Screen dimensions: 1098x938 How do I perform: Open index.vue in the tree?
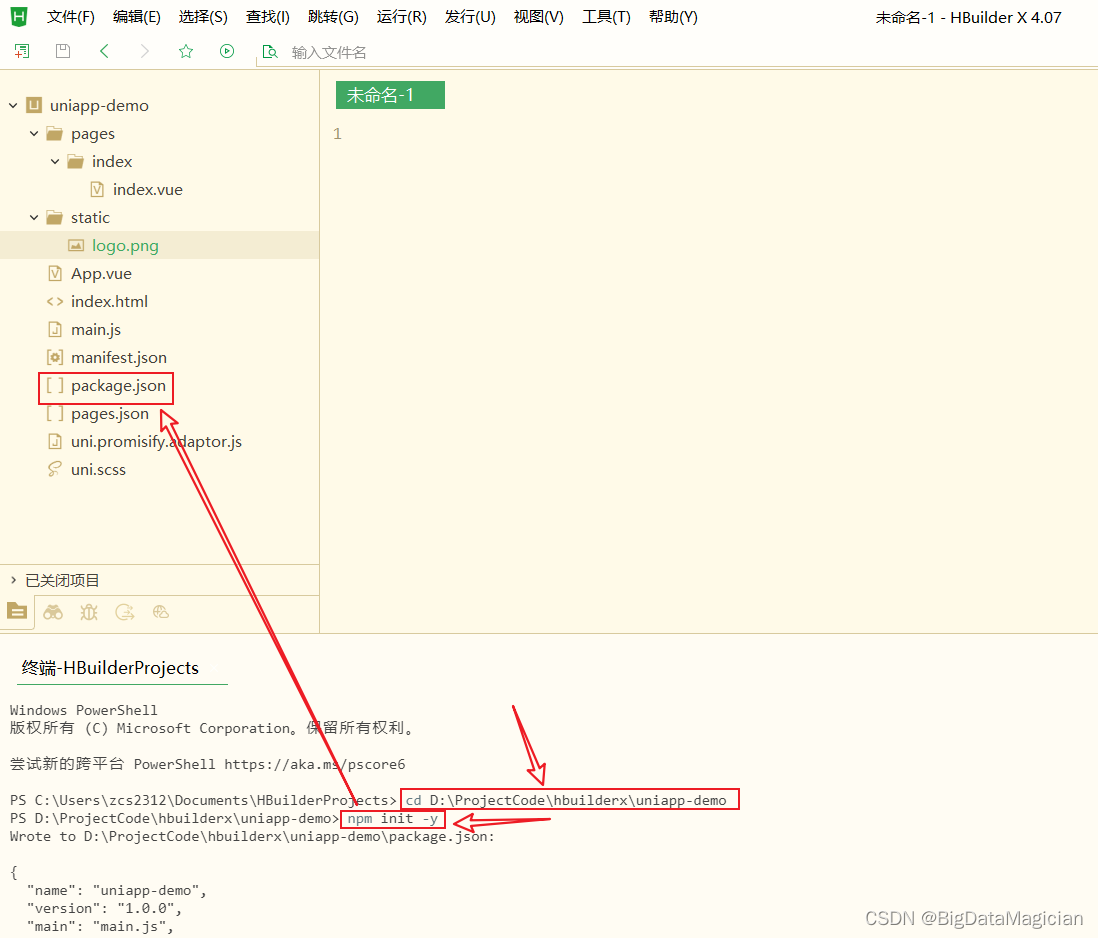[x=148, y=190]
